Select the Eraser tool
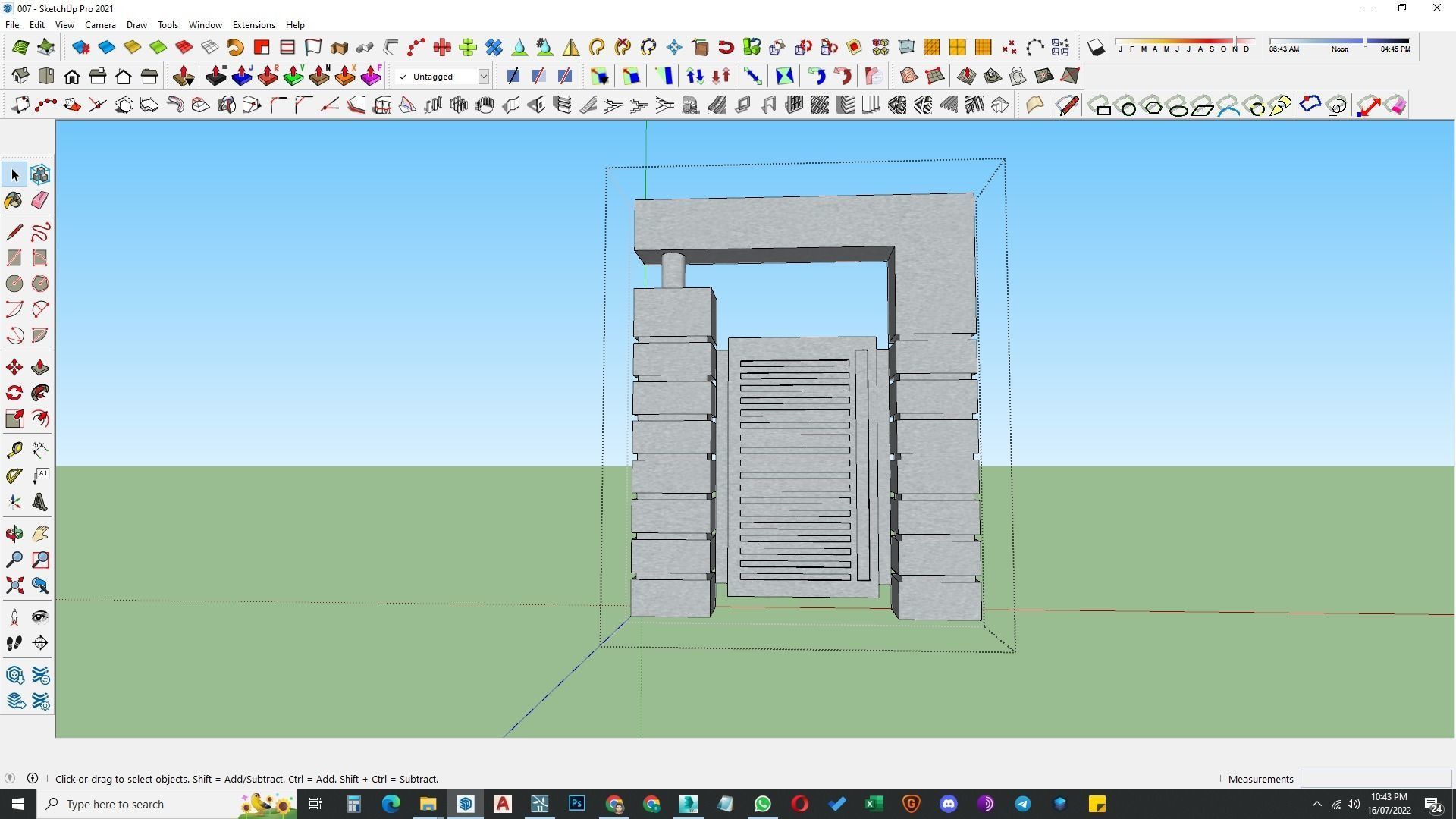 pos(40,200)
